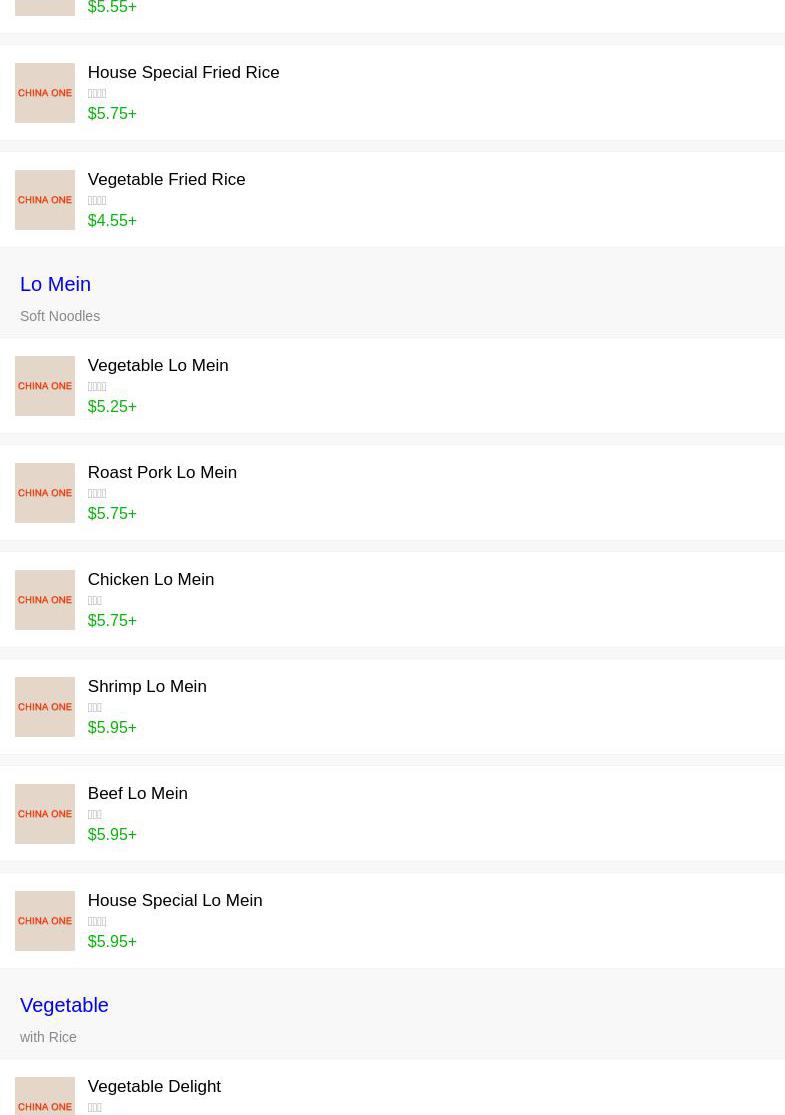Click Shrimp Lo Mein item name
785x1115 pixels.
pos(147,687)
